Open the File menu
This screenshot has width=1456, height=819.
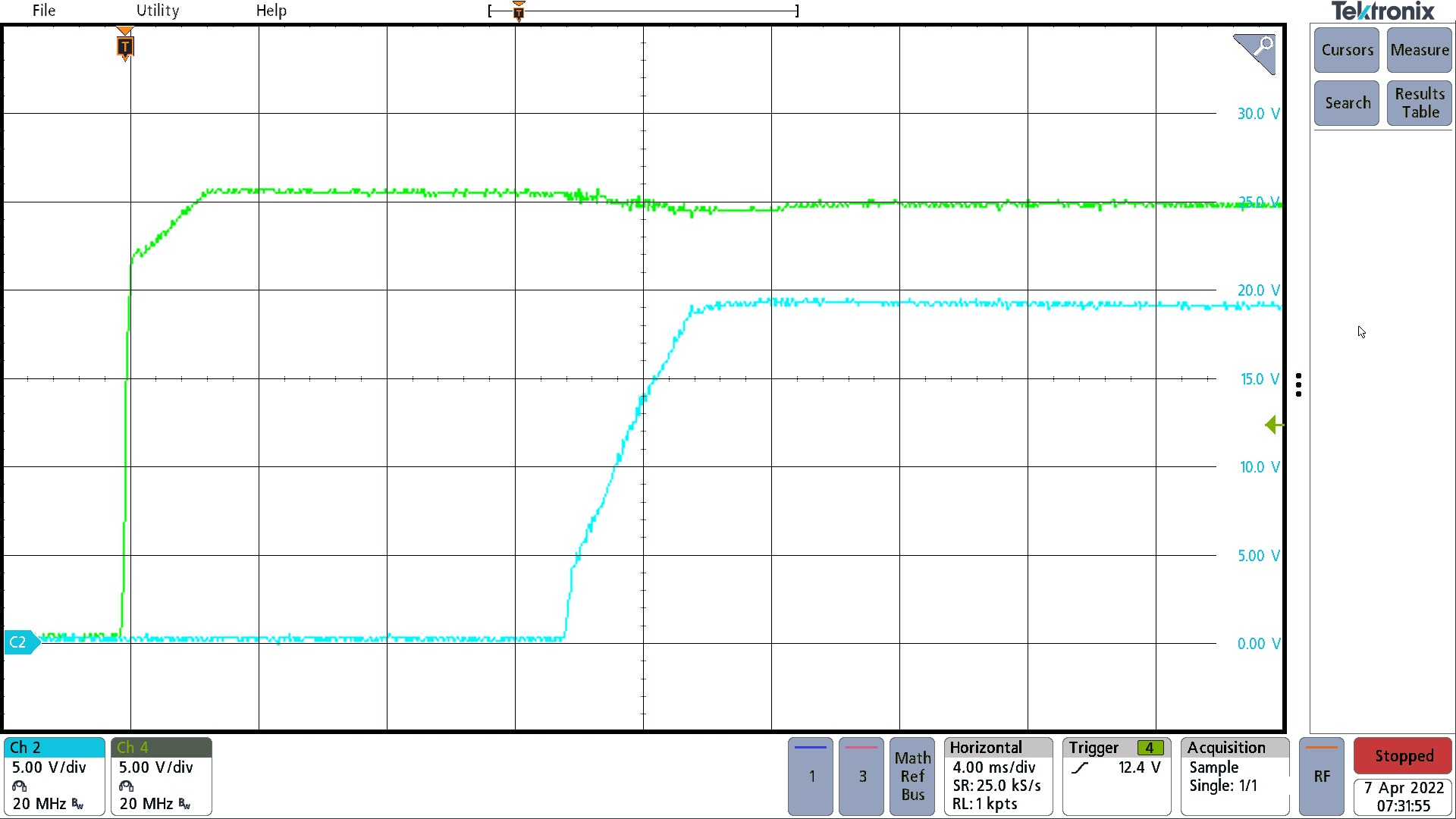click(x=43, y=11)
